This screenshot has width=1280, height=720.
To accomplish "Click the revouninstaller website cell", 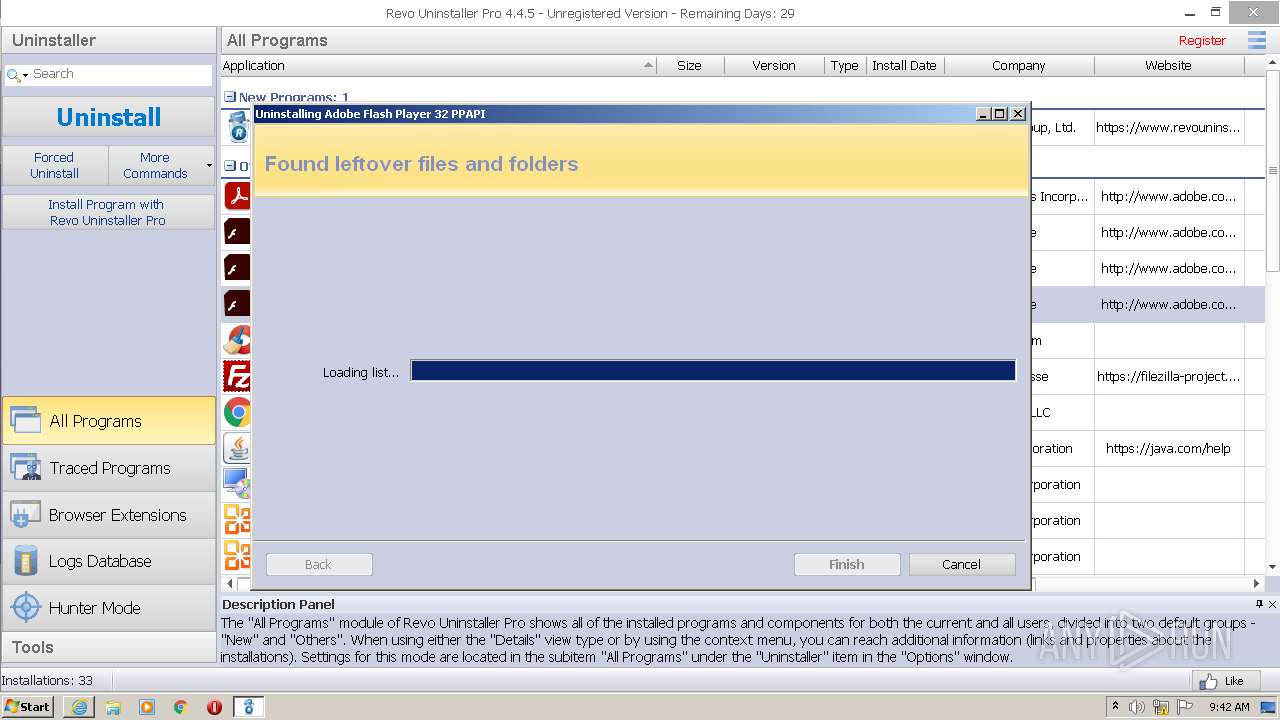I will (1168, 127).
